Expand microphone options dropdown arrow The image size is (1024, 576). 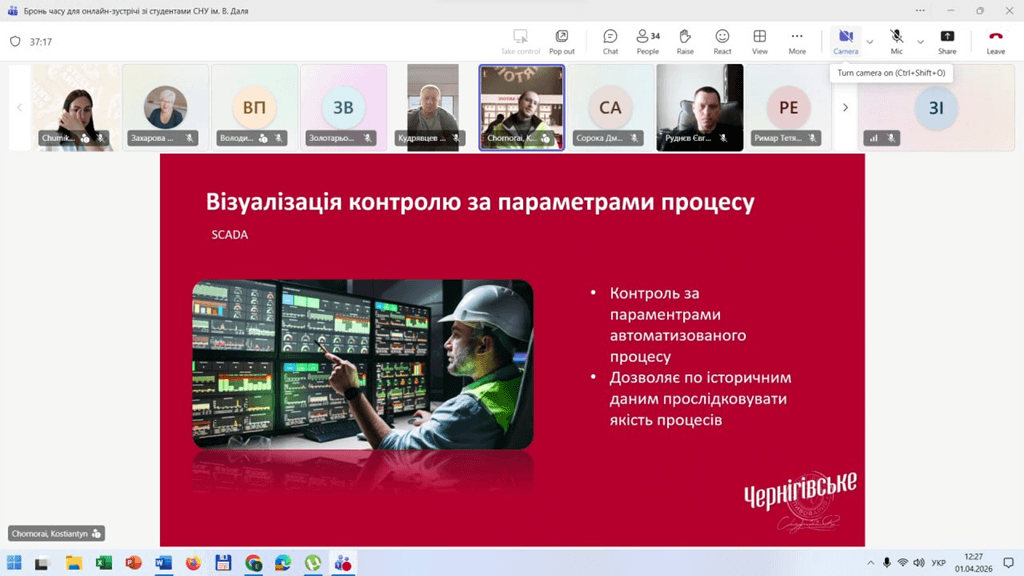pyautogui.click(x=920, y=42)
